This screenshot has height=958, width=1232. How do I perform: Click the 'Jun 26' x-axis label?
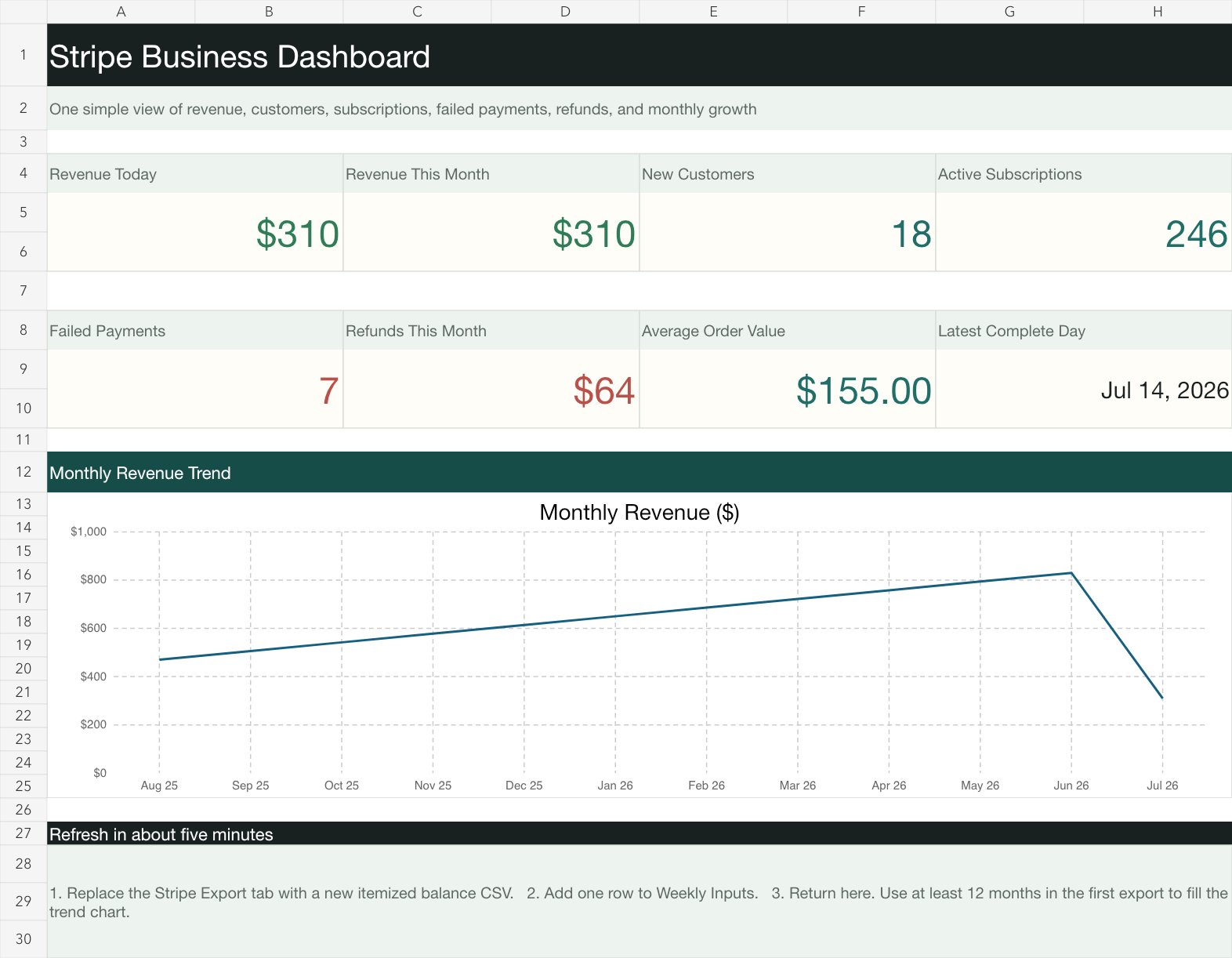(x=1071, y=786)
